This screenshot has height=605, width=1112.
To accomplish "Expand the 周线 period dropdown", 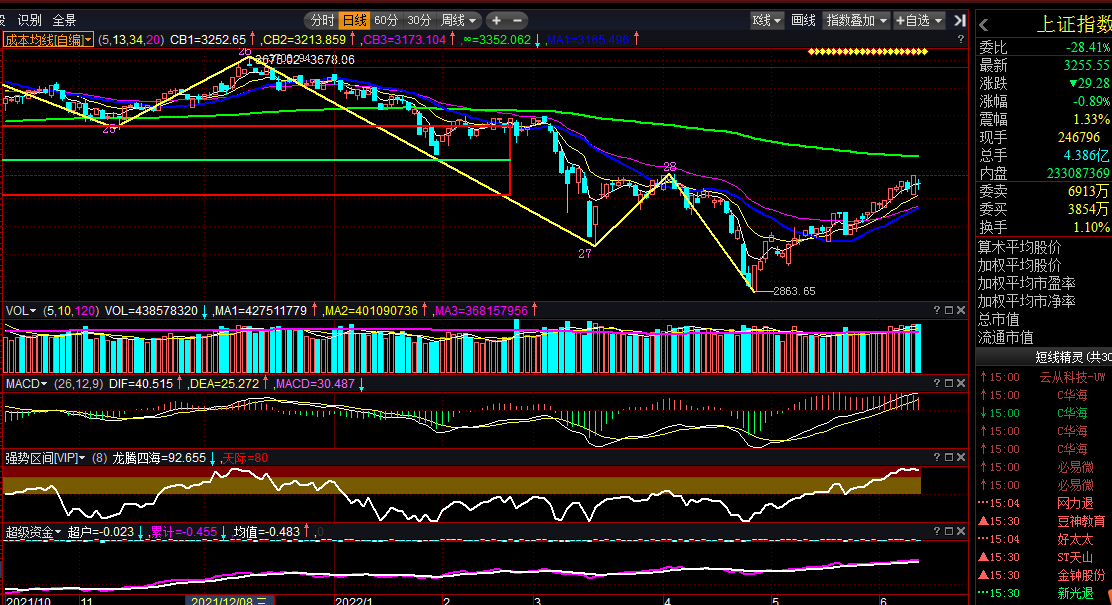I will 459,21.
